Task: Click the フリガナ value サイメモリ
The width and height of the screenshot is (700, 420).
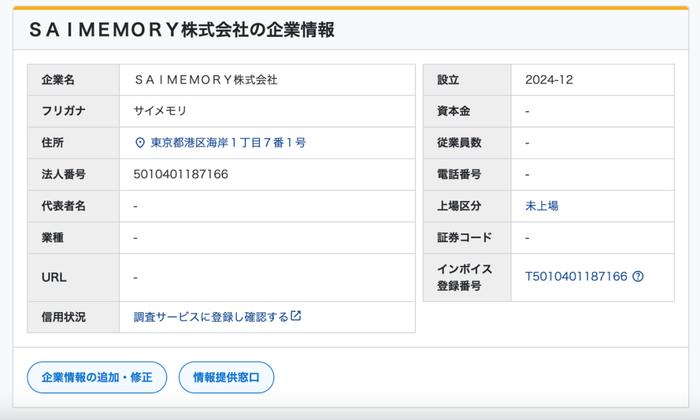Action: [160, 111]
